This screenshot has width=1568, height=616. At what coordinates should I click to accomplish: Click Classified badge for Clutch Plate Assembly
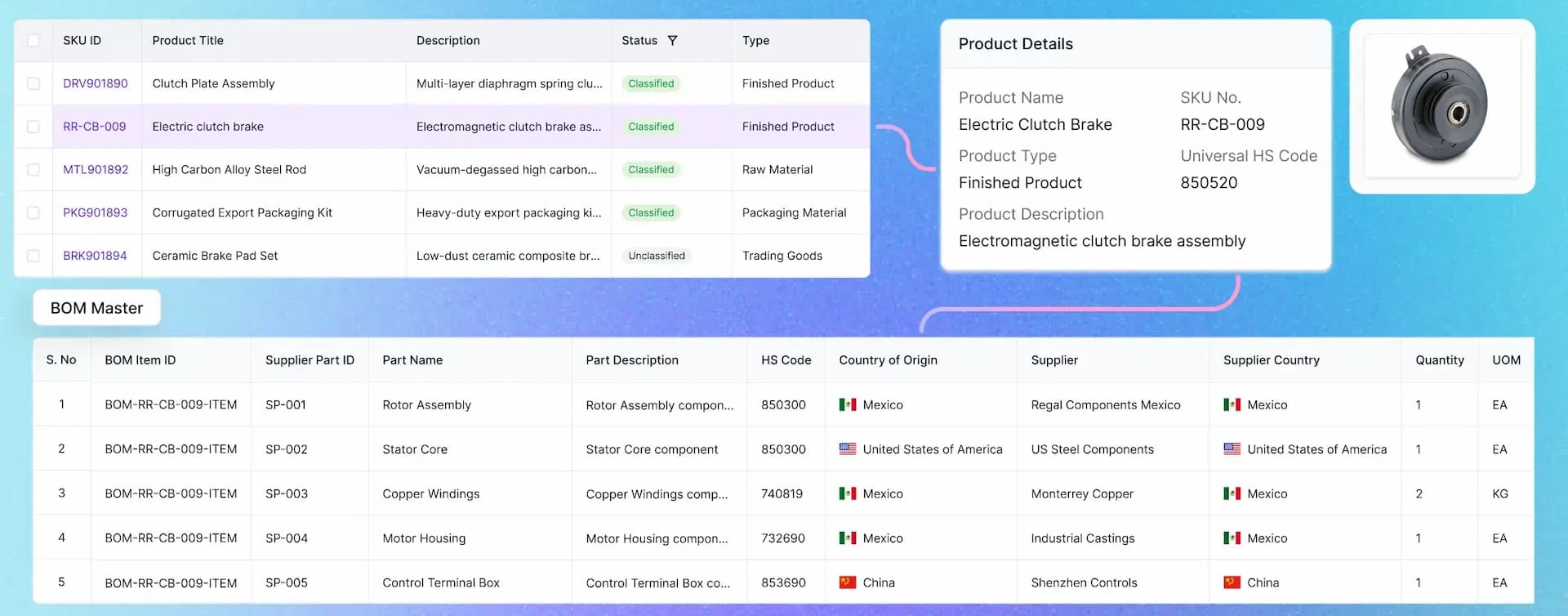651,83
